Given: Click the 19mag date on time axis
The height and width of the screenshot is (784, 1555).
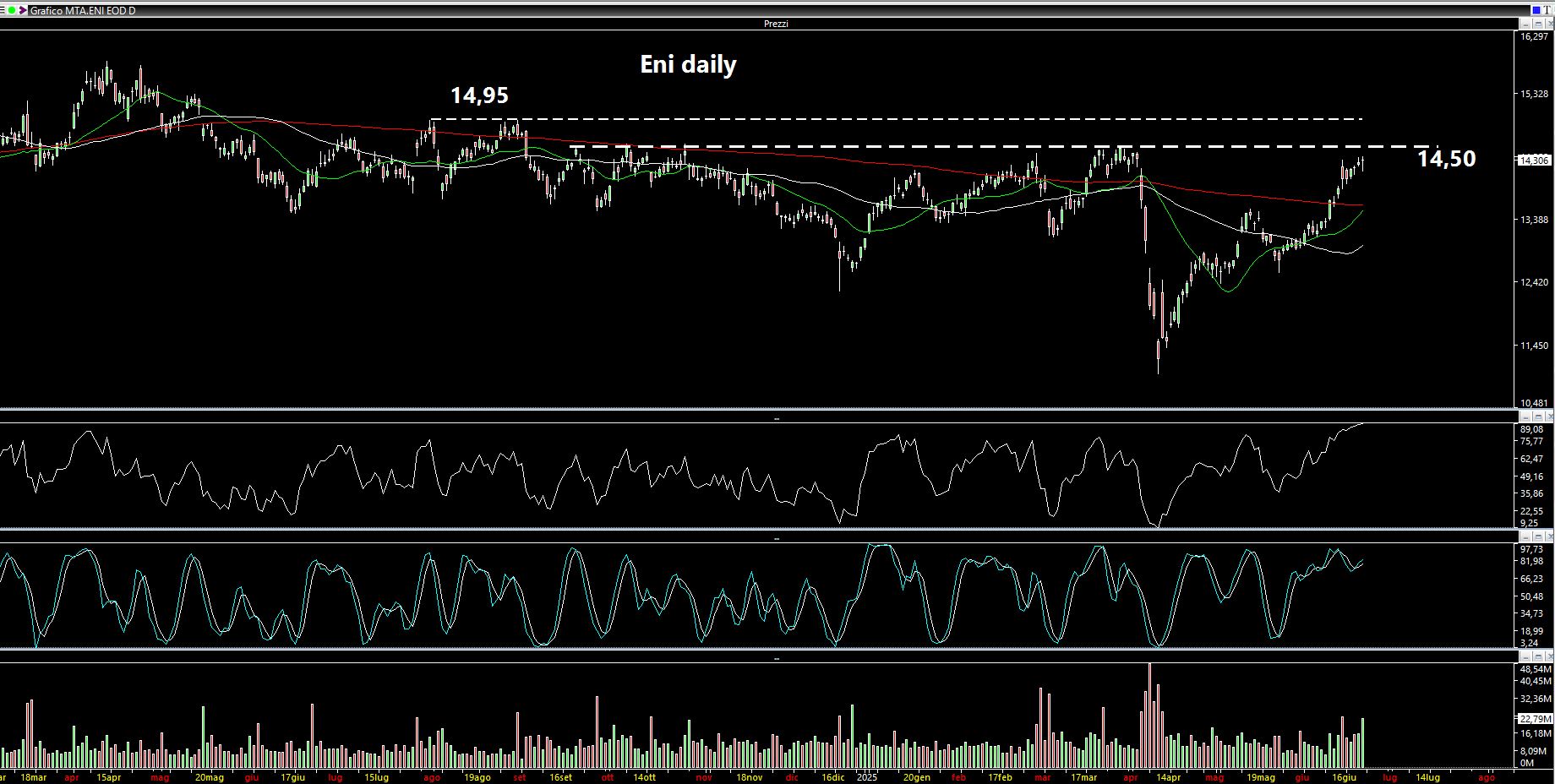Looking at the screenshot, I should point(1260,777).
